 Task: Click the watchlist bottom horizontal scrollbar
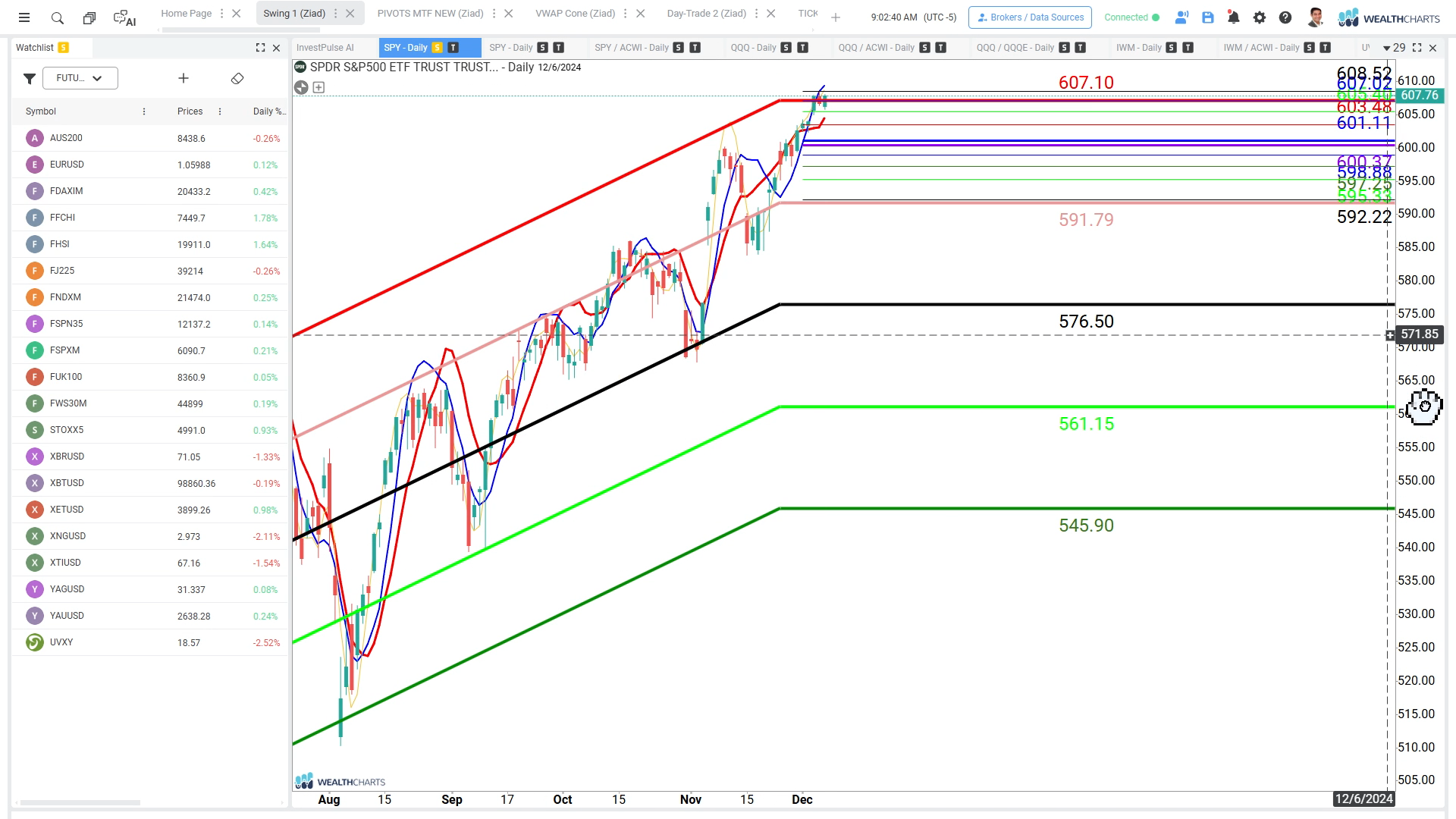[80, 802]
